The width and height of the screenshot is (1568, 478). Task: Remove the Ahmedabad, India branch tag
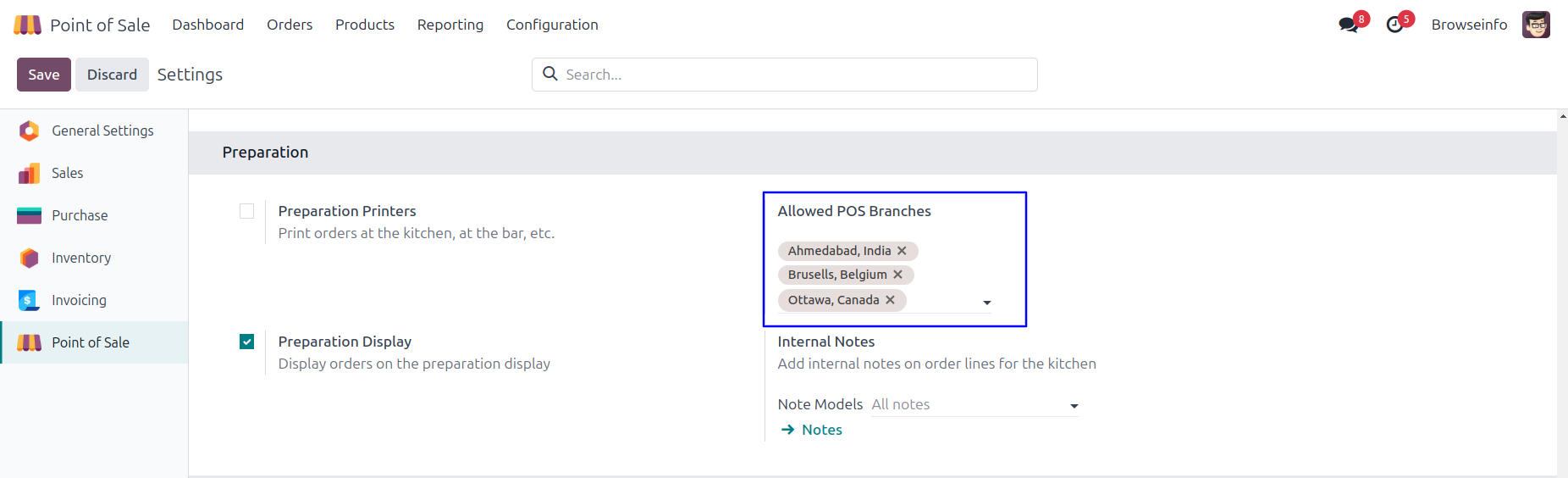coord(902,251)
